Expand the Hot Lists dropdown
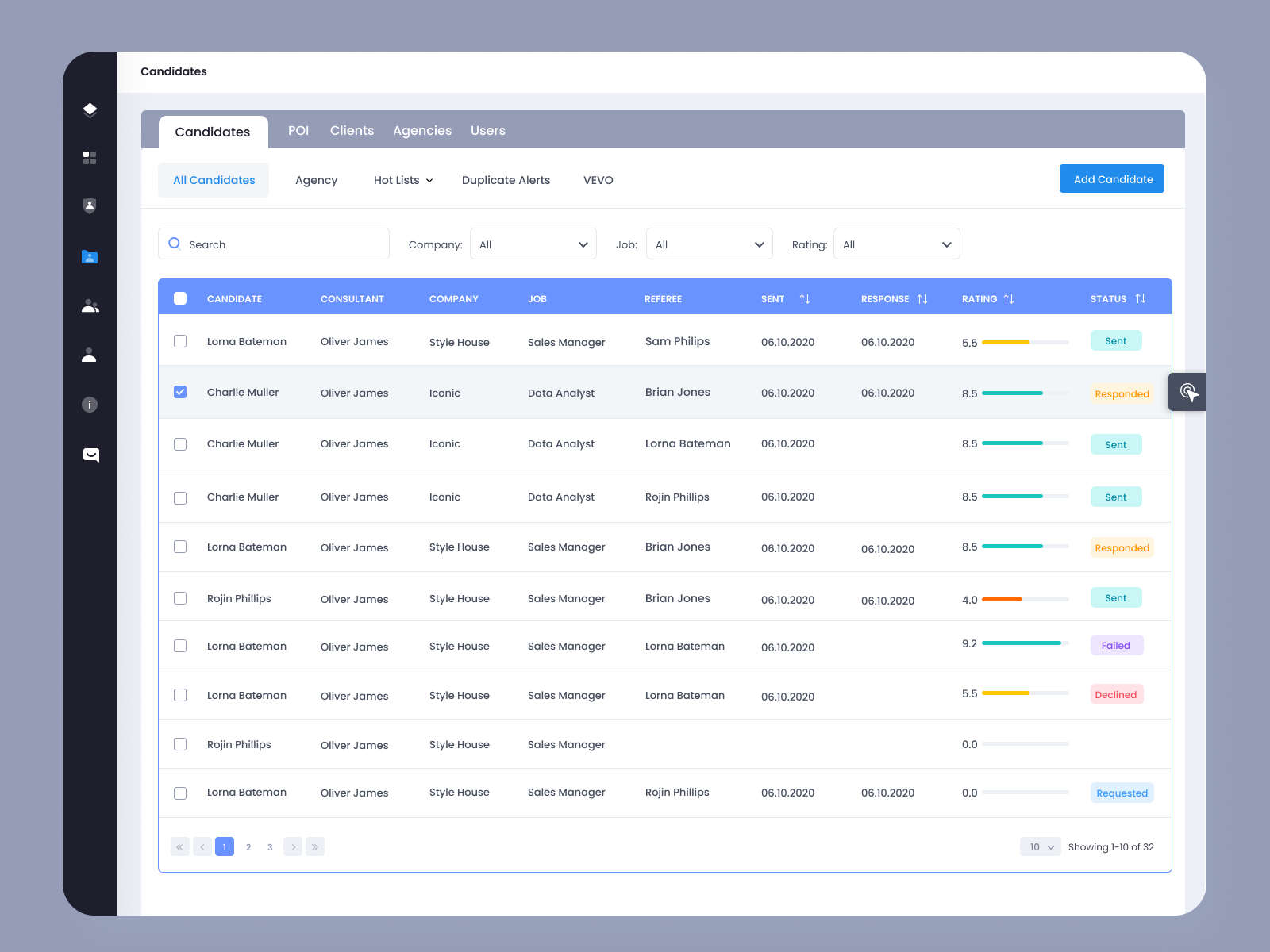The image size is (1270, 952). pyautogui.click(x=403, y=180)
